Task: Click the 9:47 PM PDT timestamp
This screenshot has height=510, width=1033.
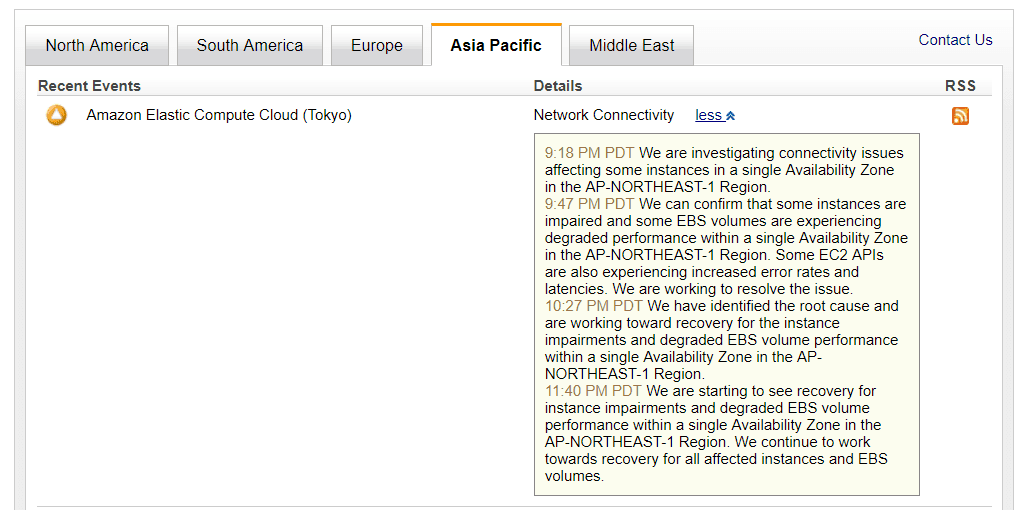Action: coord(589,204)
